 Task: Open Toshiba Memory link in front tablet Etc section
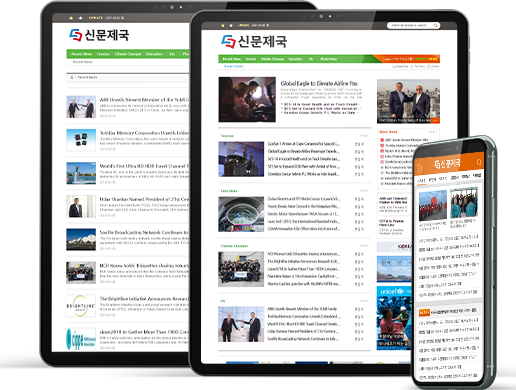303,317
